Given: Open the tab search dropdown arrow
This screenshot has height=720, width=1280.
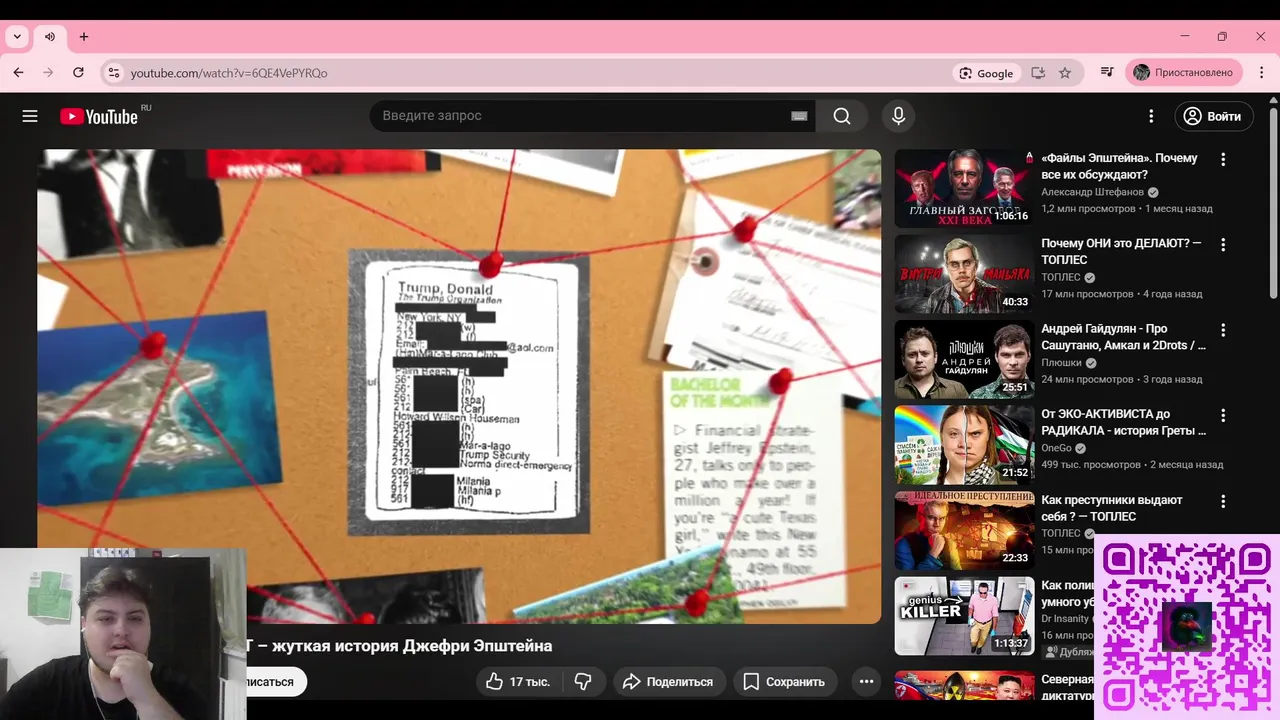Looking at the screenshot, I should (17, 37).
